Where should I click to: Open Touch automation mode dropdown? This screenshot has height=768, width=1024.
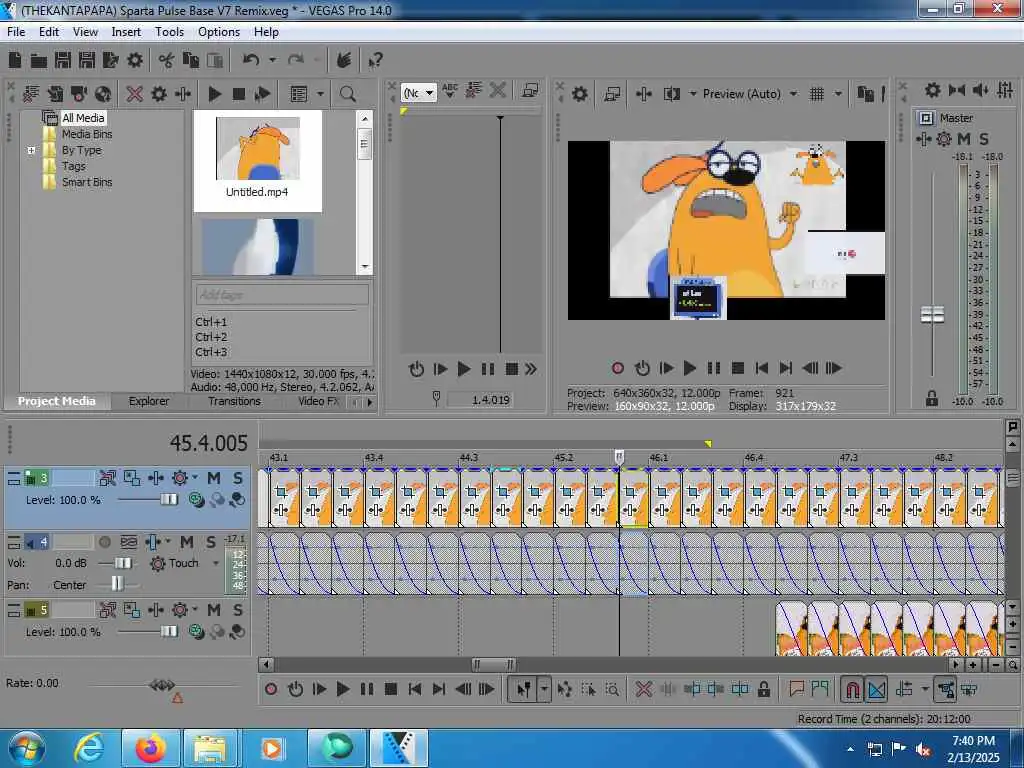[x=216, y=563]
